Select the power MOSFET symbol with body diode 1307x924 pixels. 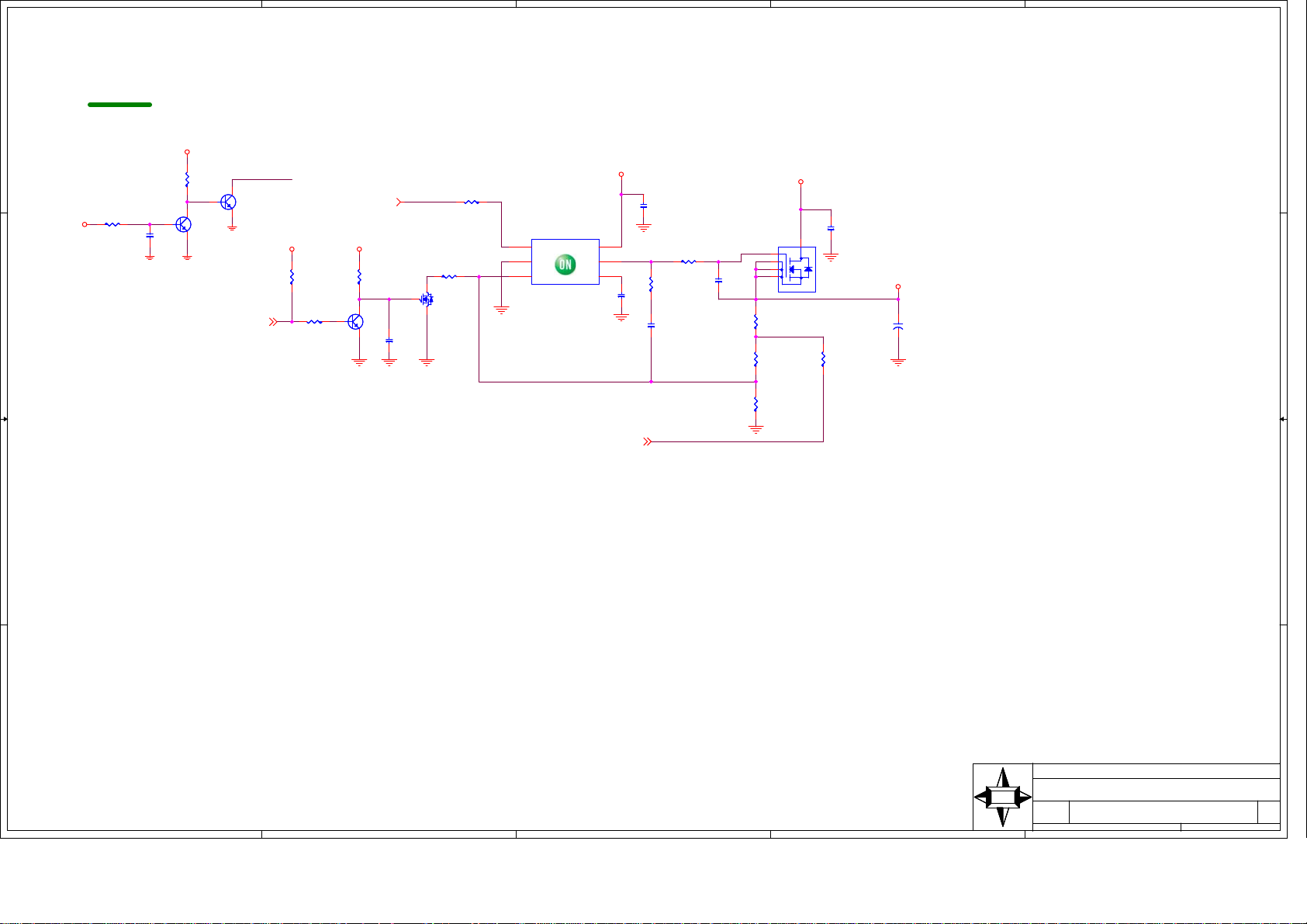tap(797, 269)
